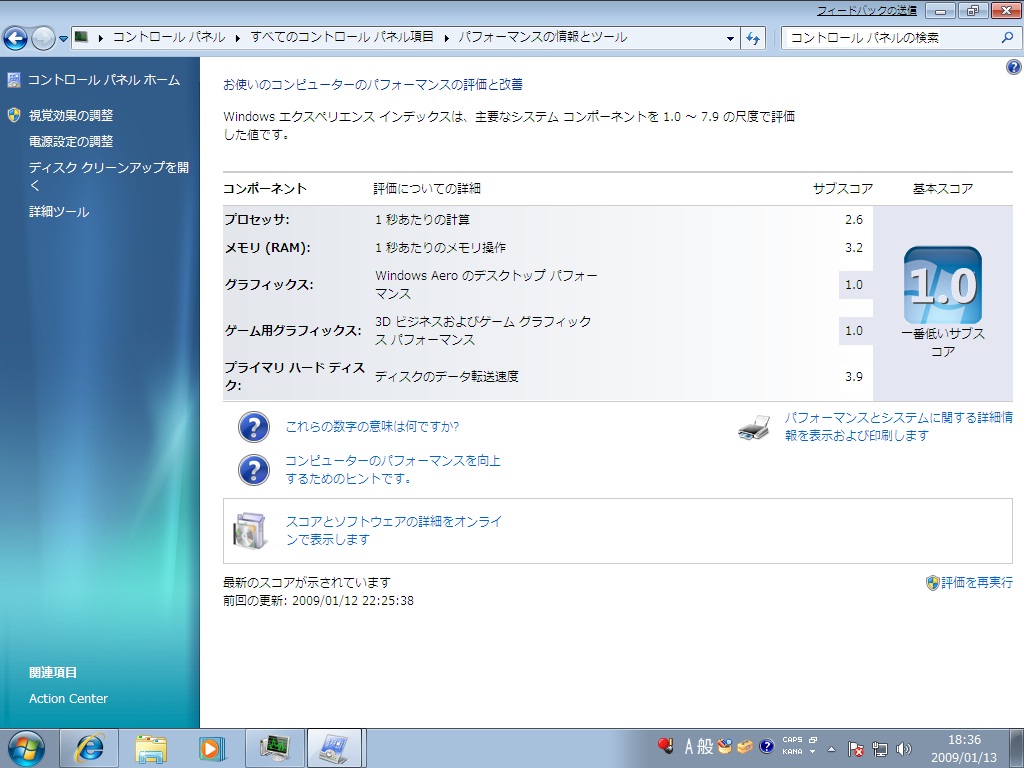Open the blue help question mark icon
Screen dimensions: 1024x768
[1014, 67]
